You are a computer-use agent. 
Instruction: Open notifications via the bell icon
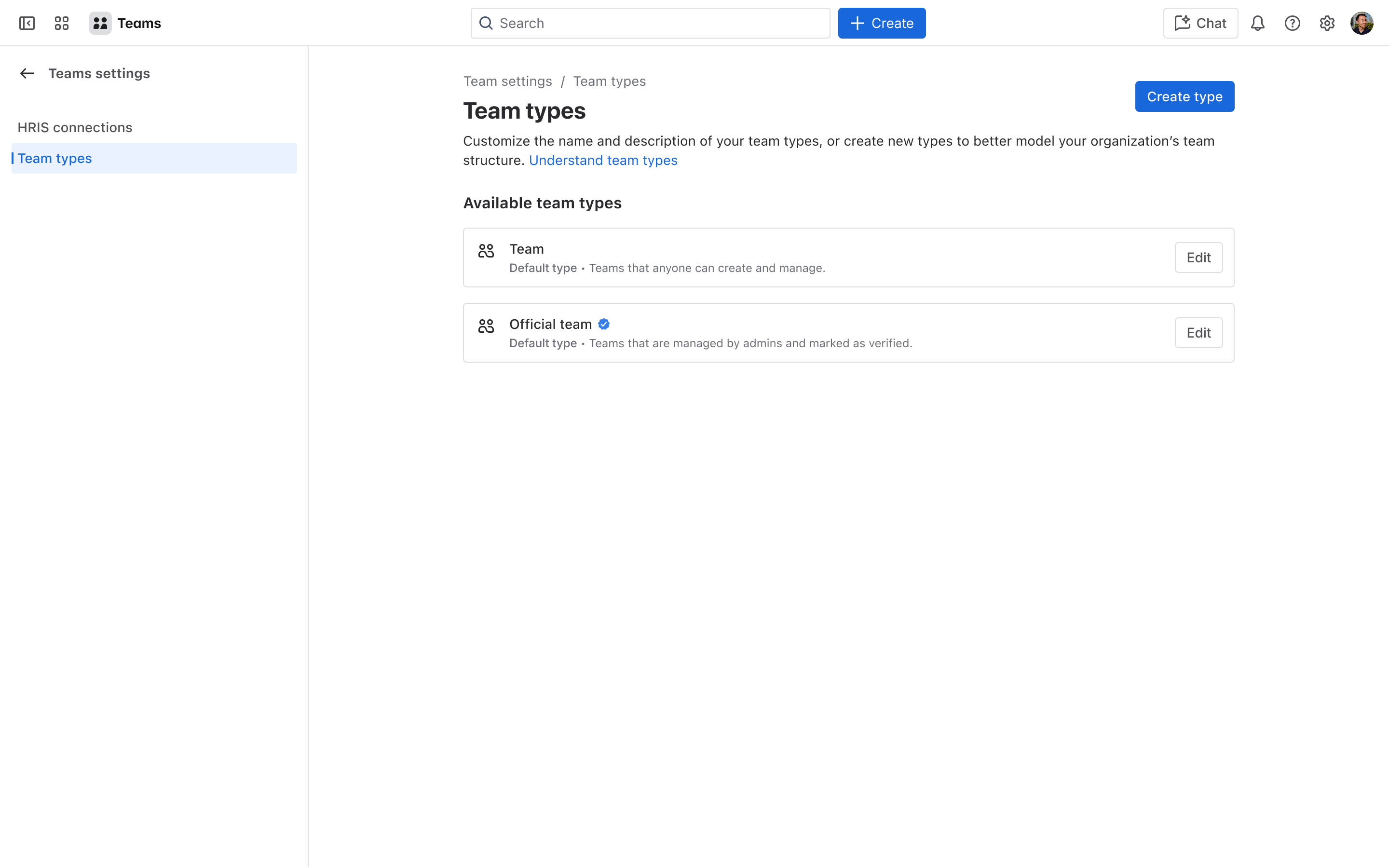(1257, 23)
